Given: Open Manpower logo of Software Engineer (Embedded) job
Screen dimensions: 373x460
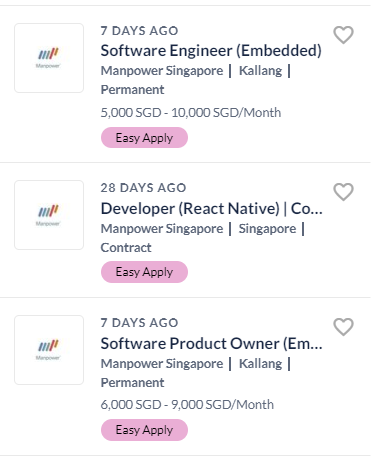Looking at the screenshot, I should [x=49, y=58].
